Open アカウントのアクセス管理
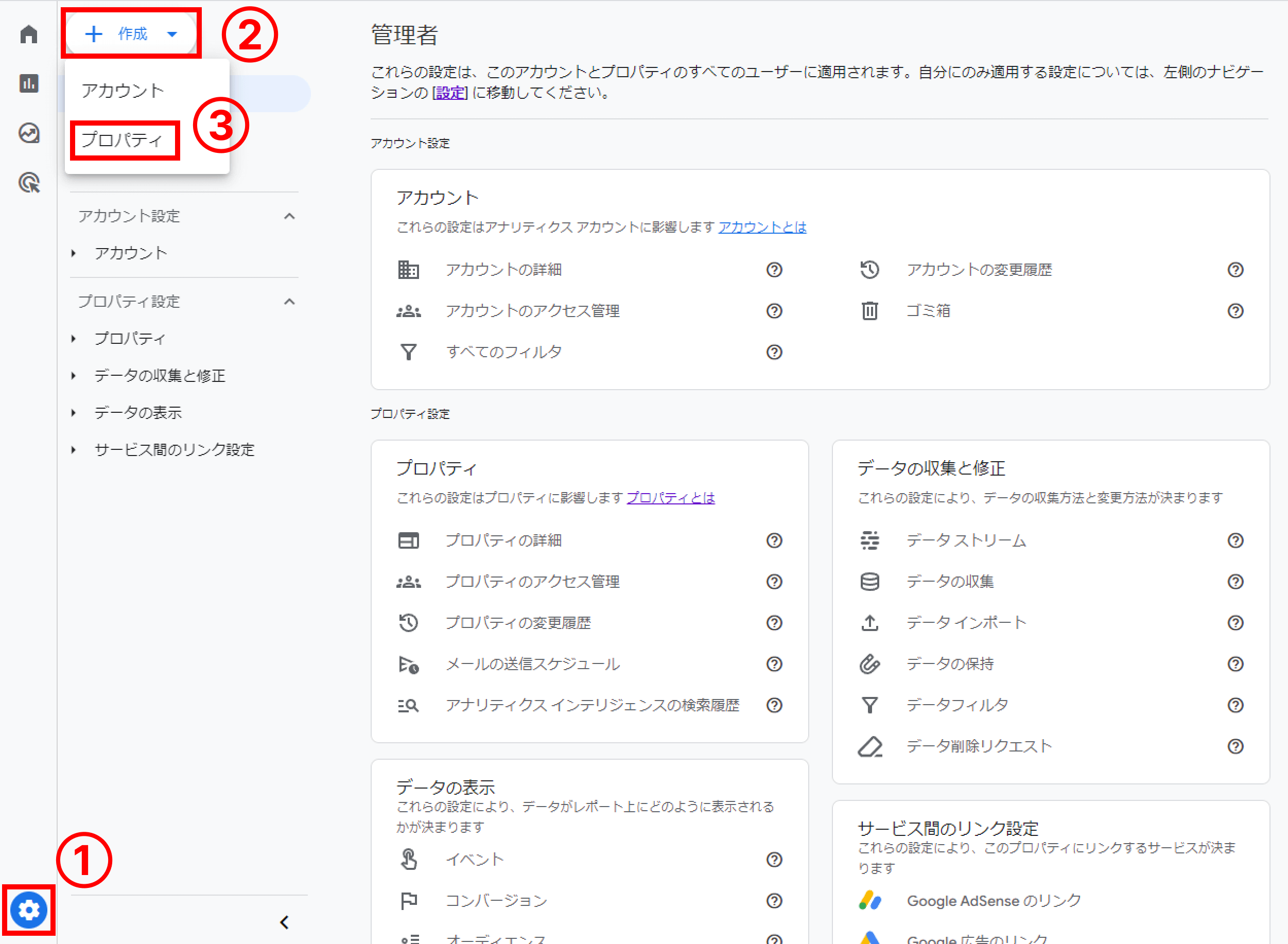Image resolution: width=1288 pixels, height=944 pixels. click(x=533, y=311)
